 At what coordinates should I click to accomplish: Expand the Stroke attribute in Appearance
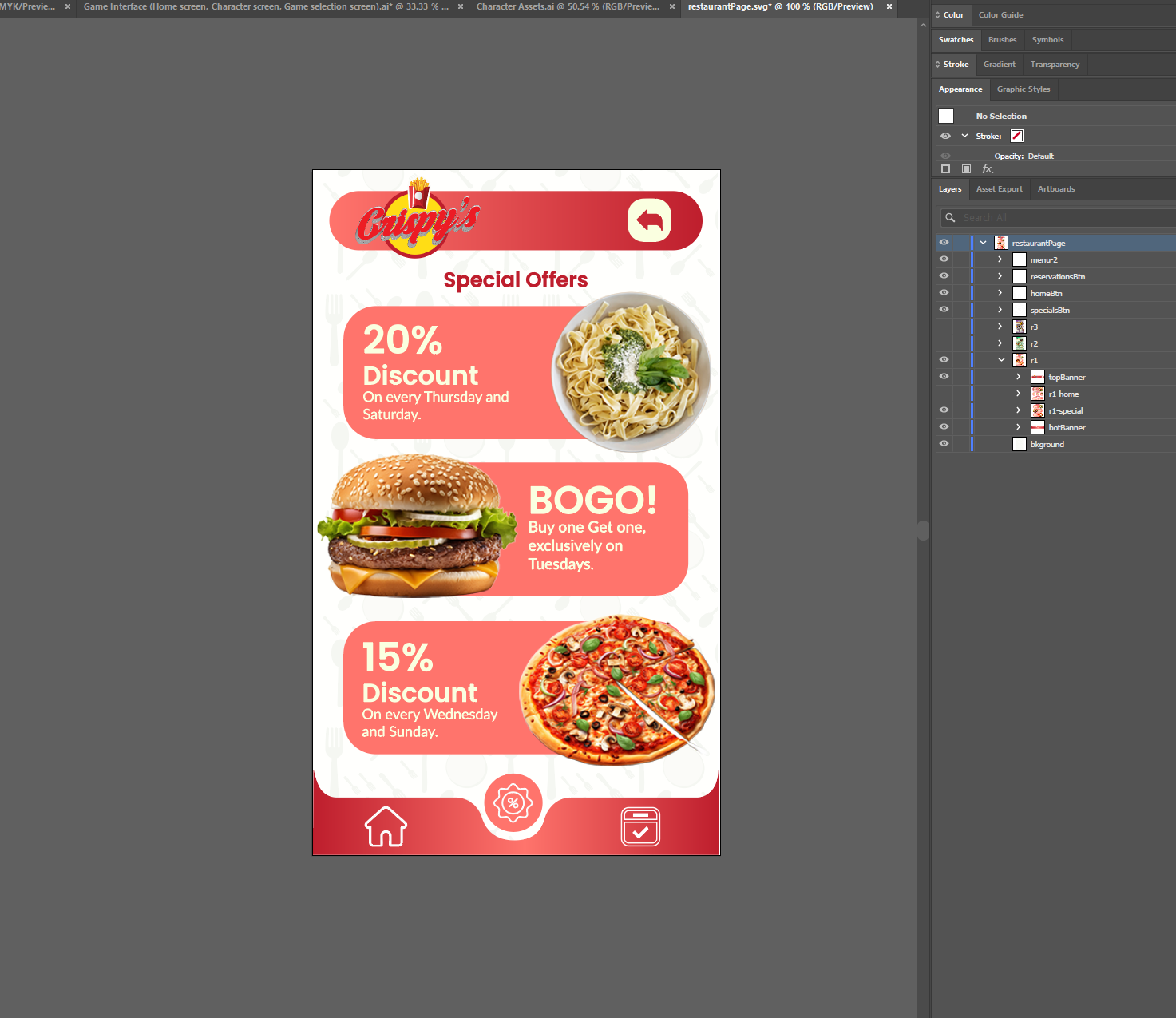(964, 136)
